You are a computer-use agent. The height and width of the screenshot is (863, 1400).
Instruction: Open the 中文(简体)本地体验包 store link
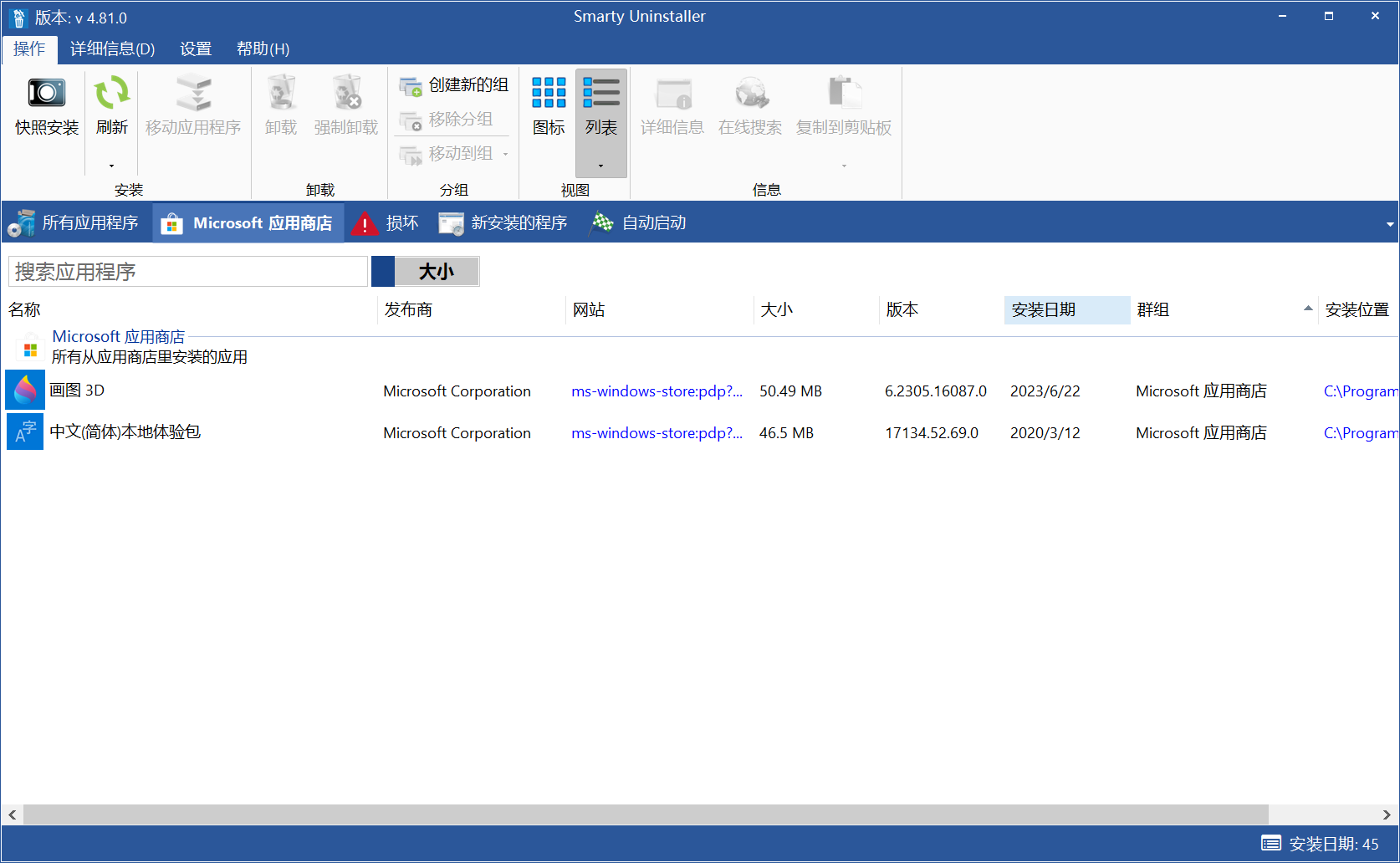click(657, 433)
